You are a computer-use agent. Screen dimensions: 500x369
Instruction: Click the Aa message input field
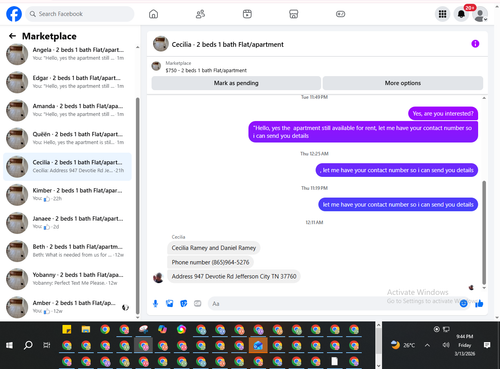333,304
